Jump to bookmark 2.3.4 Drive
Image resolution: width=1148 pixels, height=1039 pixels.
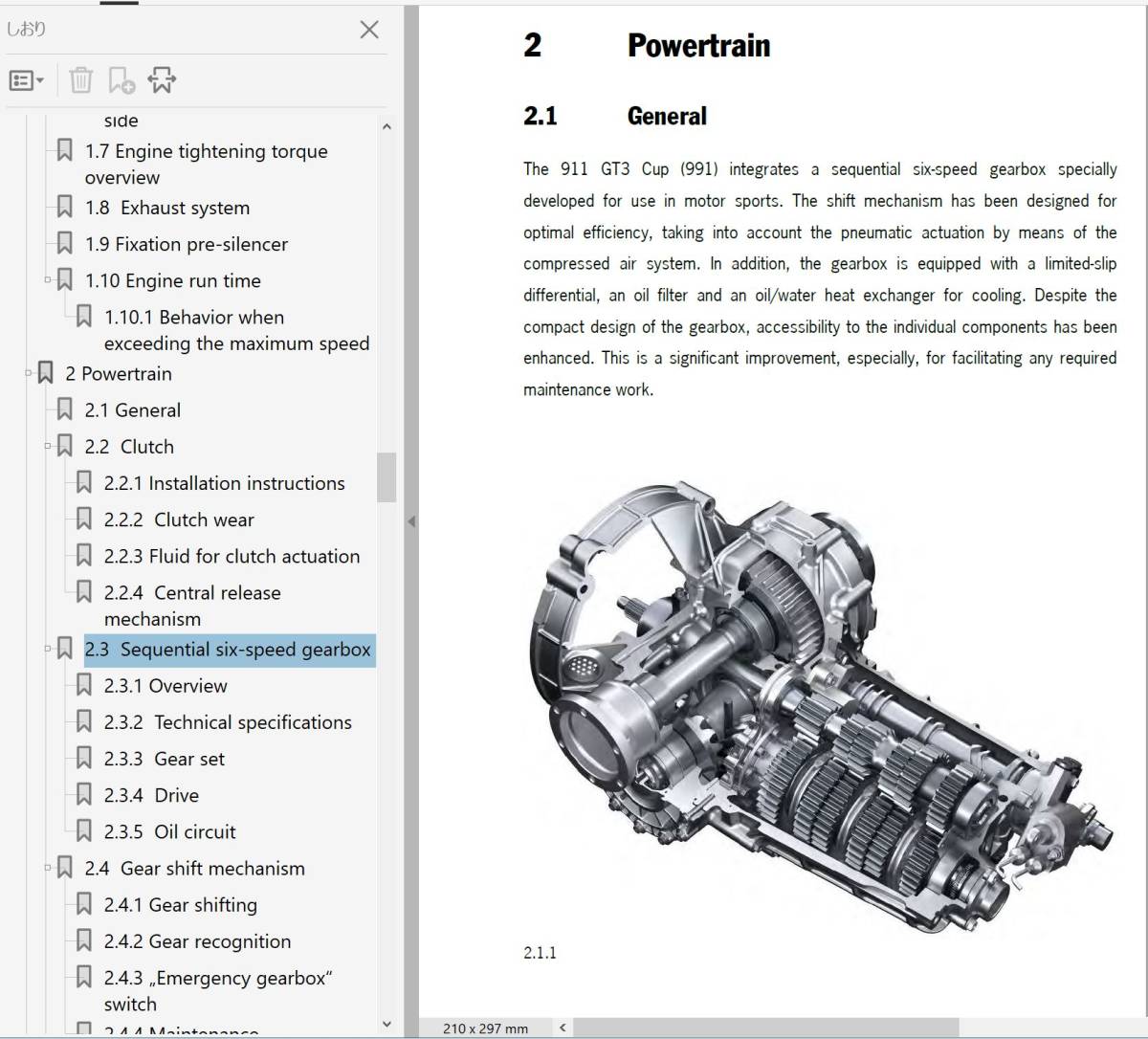(151, 795)
